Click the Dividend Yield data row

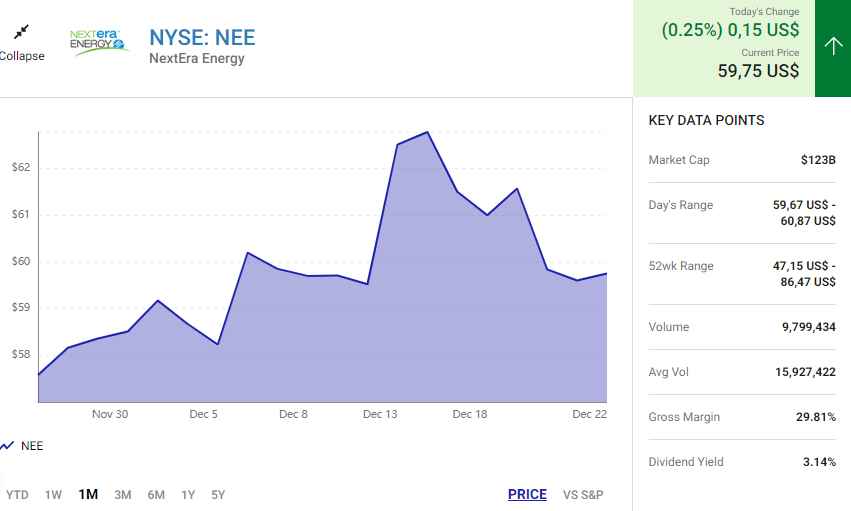[x=741, y=462]
